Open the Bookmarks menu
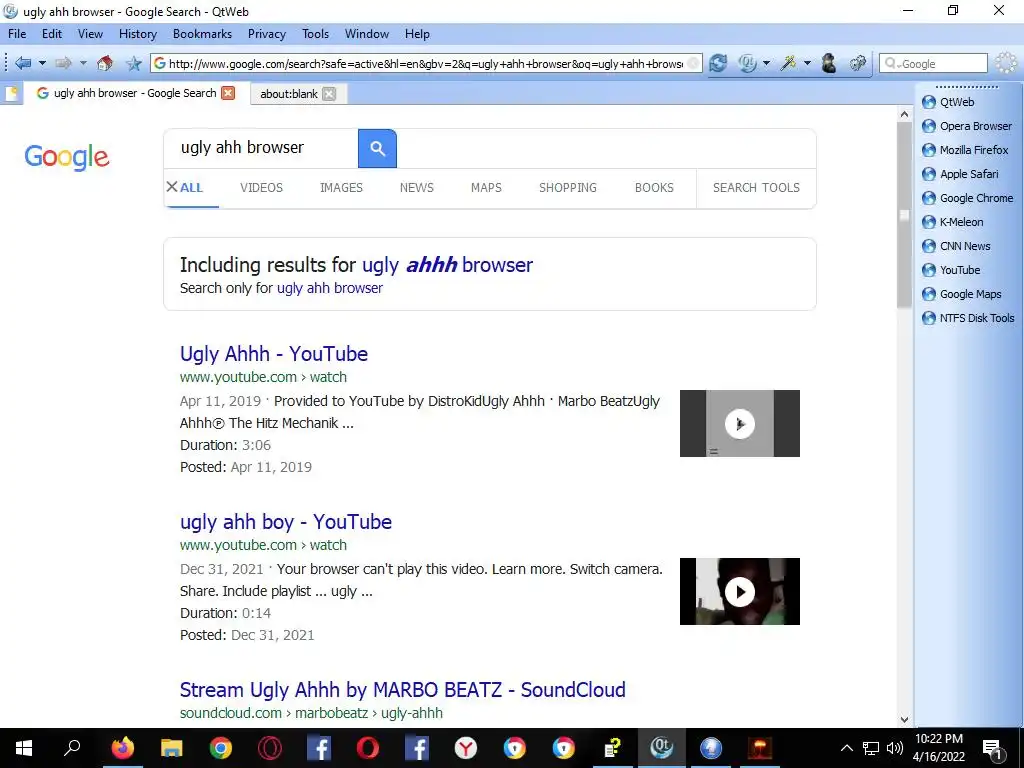The height and width of the screenshot is (768, 1024). pyautogui.click(x=202, y=34)
